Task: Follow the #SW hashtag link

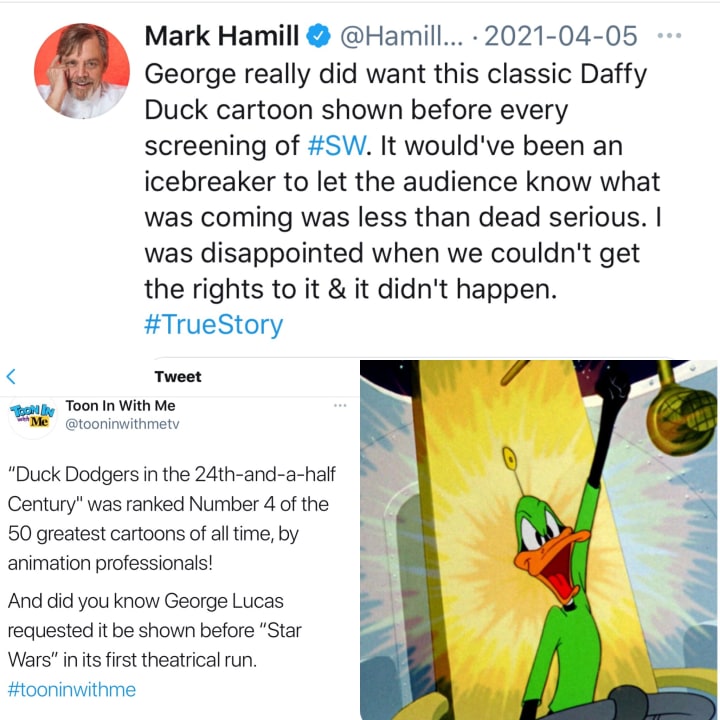Action: click(337, 146)
